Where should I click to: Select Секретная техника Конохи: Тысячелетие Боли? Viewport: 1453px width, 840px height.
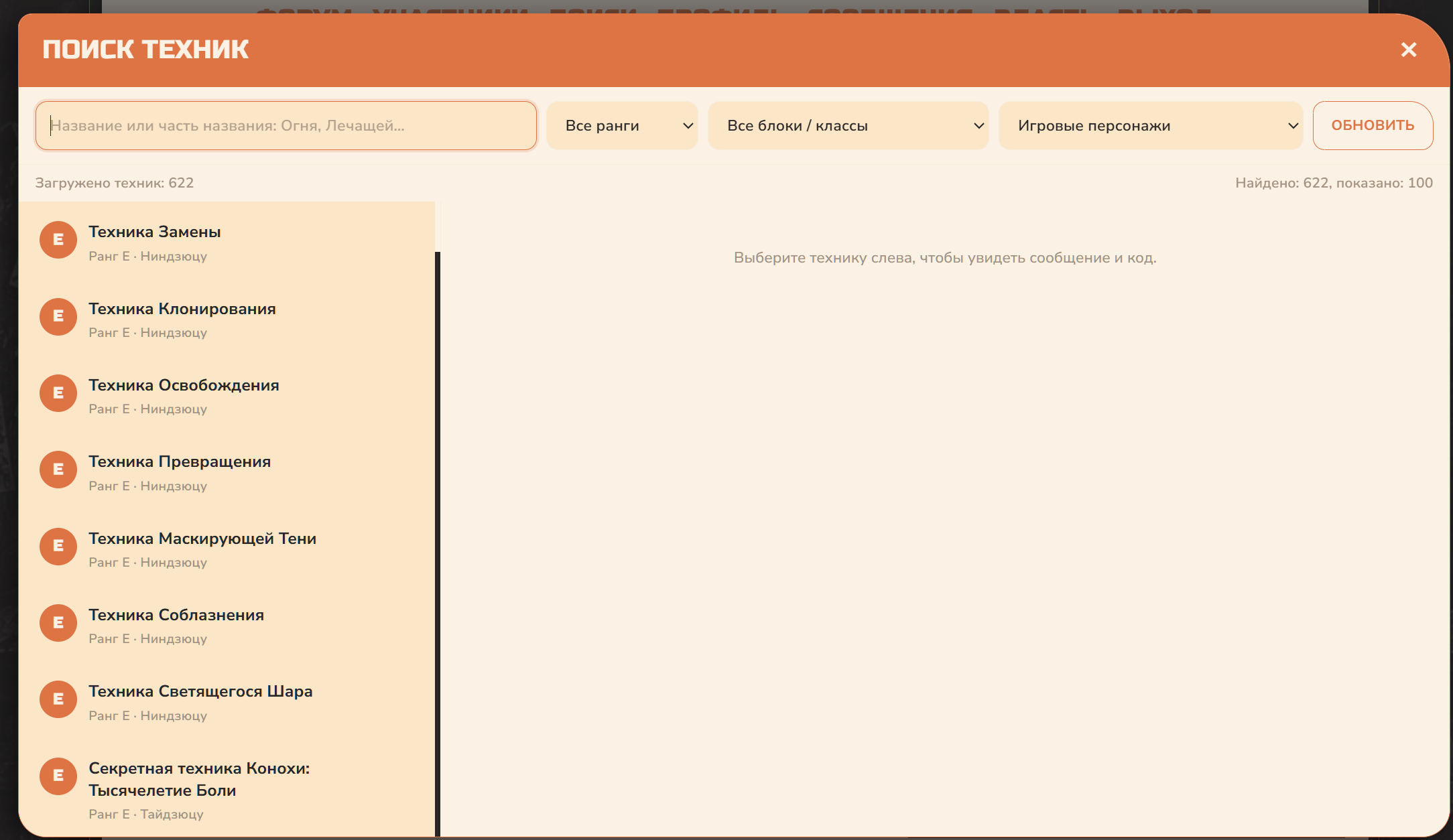coord(227,788)
